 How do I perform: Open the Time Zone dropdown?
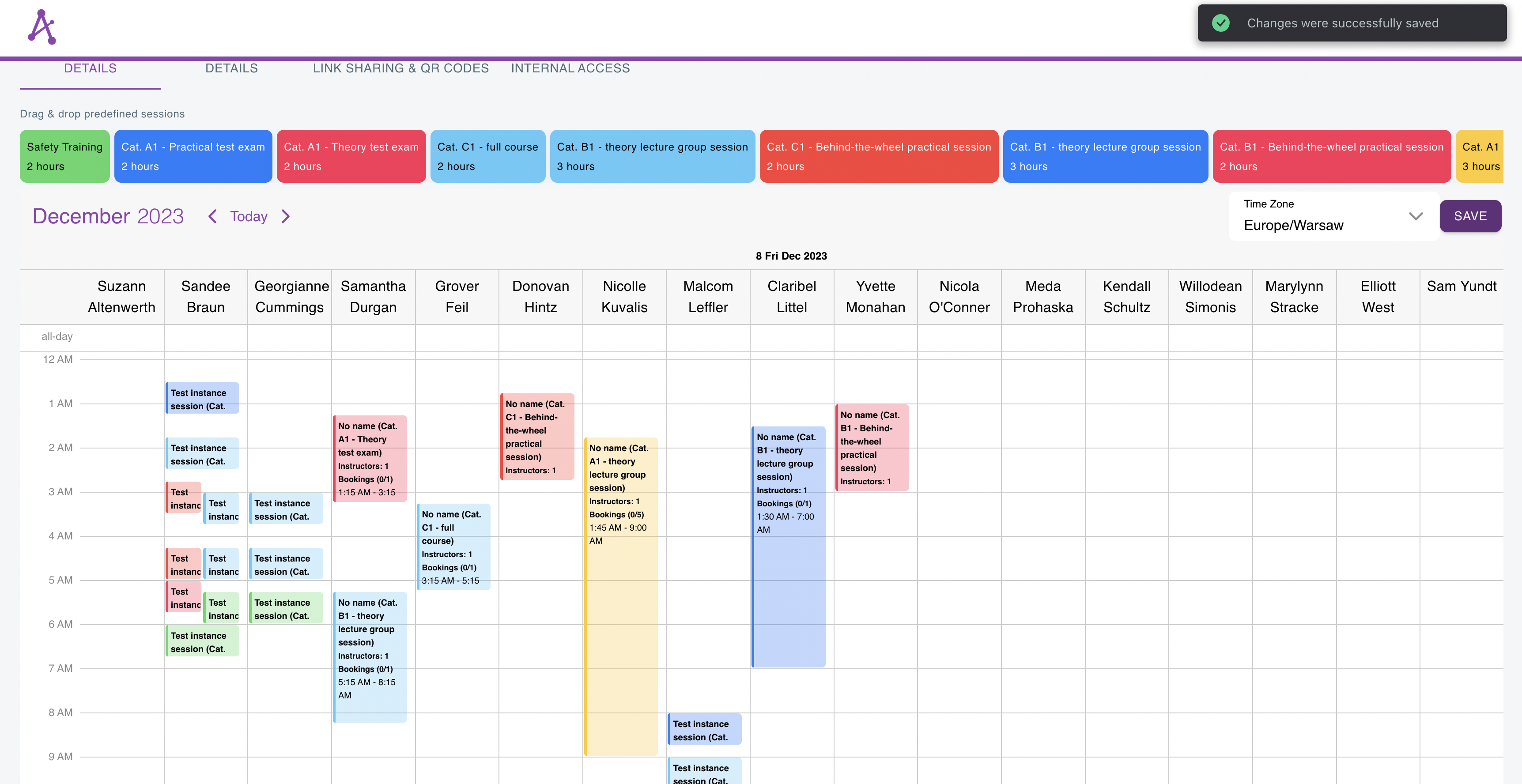(1416, 216)
